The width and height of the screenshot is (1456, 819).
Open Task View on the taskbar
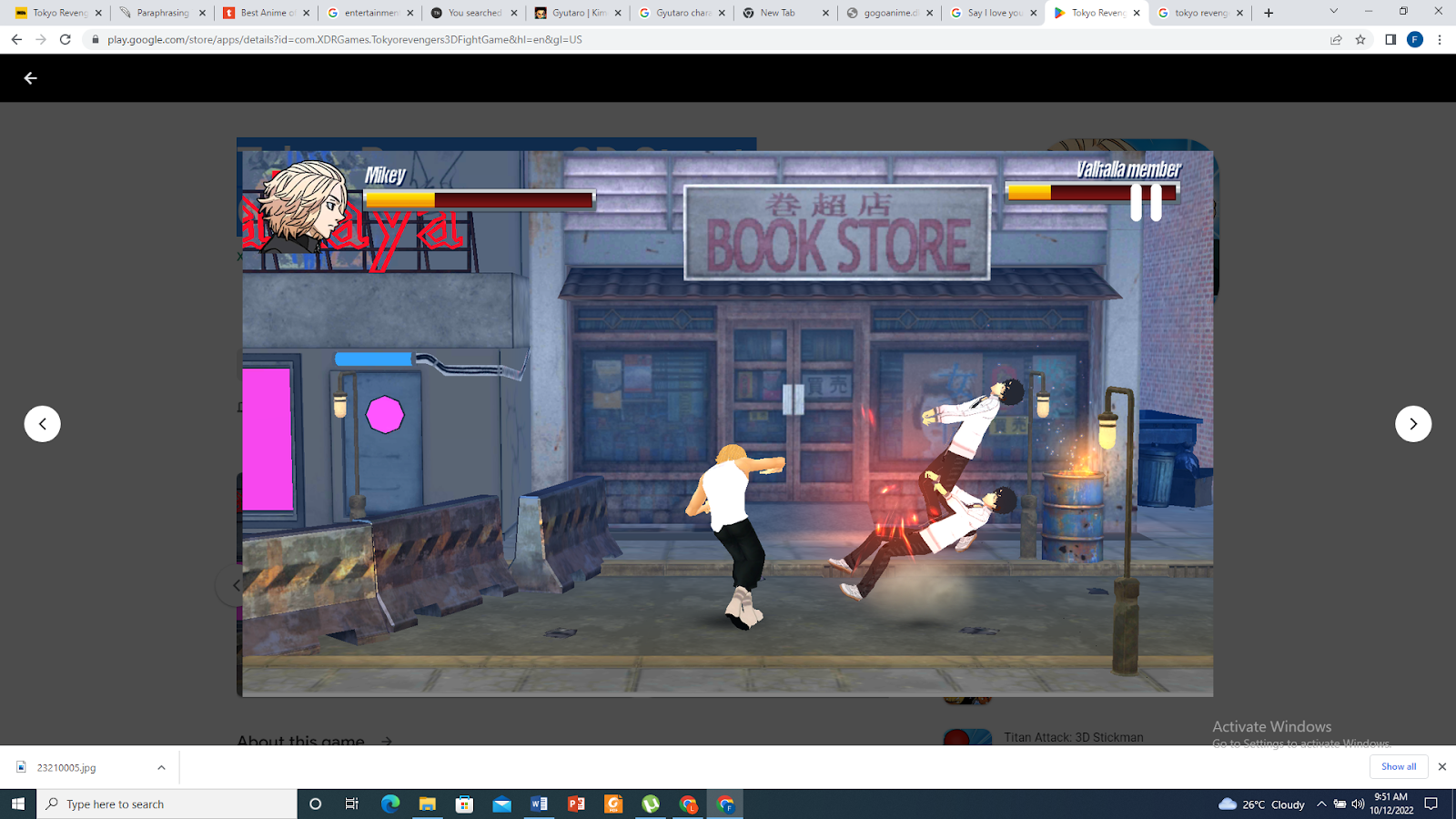click(x=352, y=804)
